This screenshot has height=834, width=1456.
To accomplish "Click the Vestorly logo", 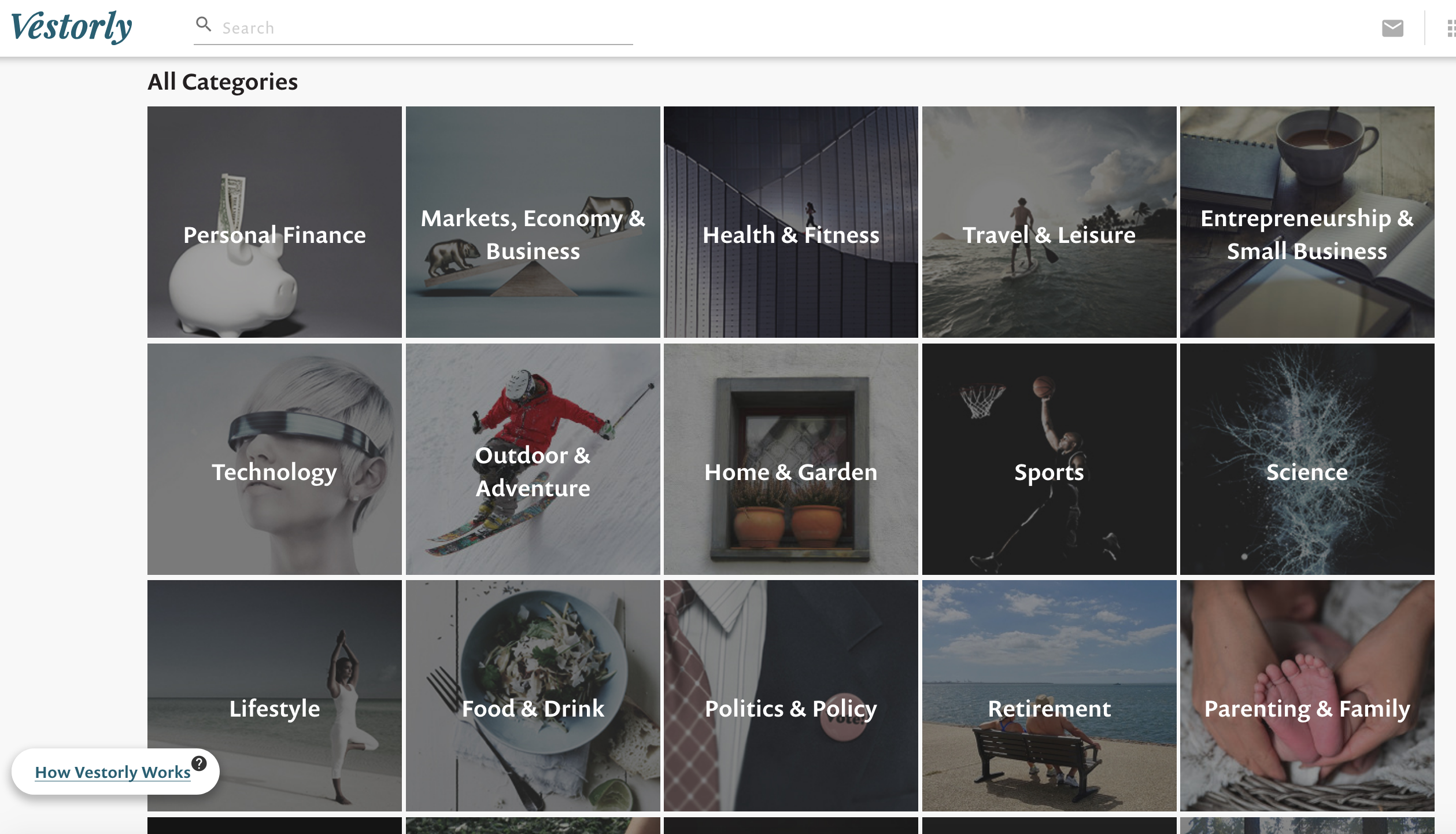I will click(71, 27).
